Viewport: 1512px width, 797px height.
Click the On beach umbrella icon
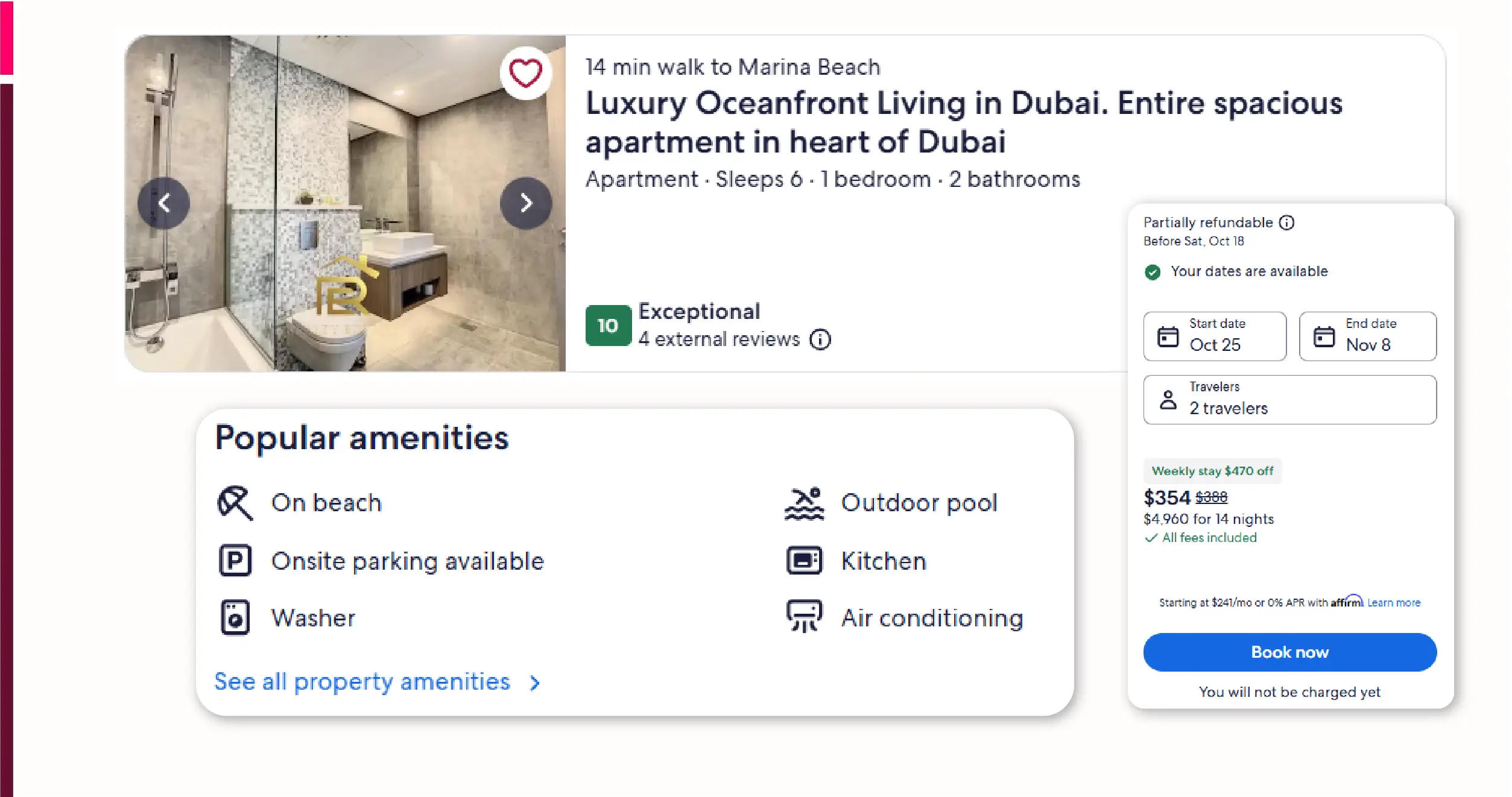click(235, 503)
